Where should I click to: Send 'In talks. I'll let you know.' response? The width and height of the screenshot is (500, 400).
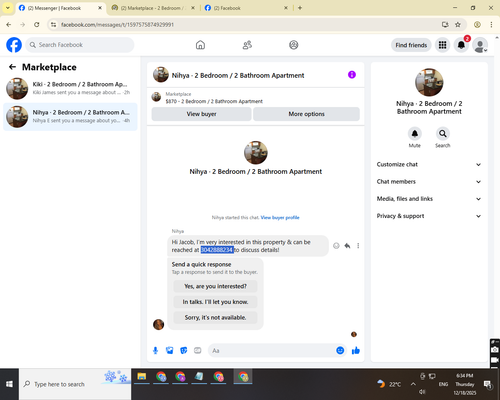(x=215, y=302)
